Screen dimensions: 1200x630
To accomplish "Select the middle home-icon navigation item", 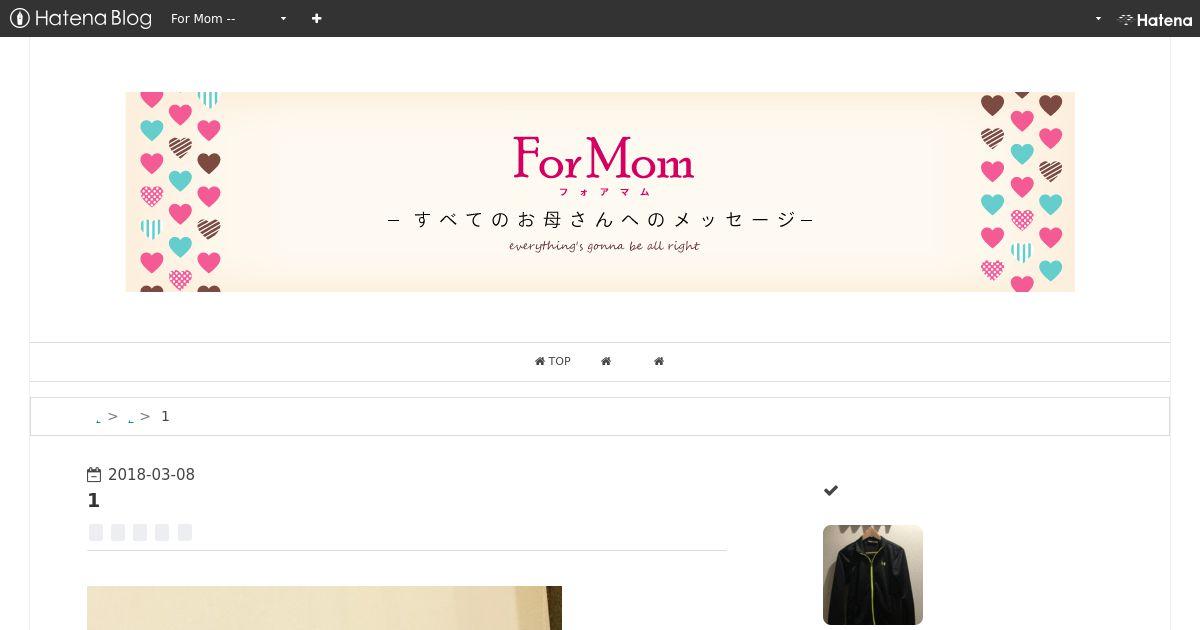I will pyautogui.click(x=606, y=361).
